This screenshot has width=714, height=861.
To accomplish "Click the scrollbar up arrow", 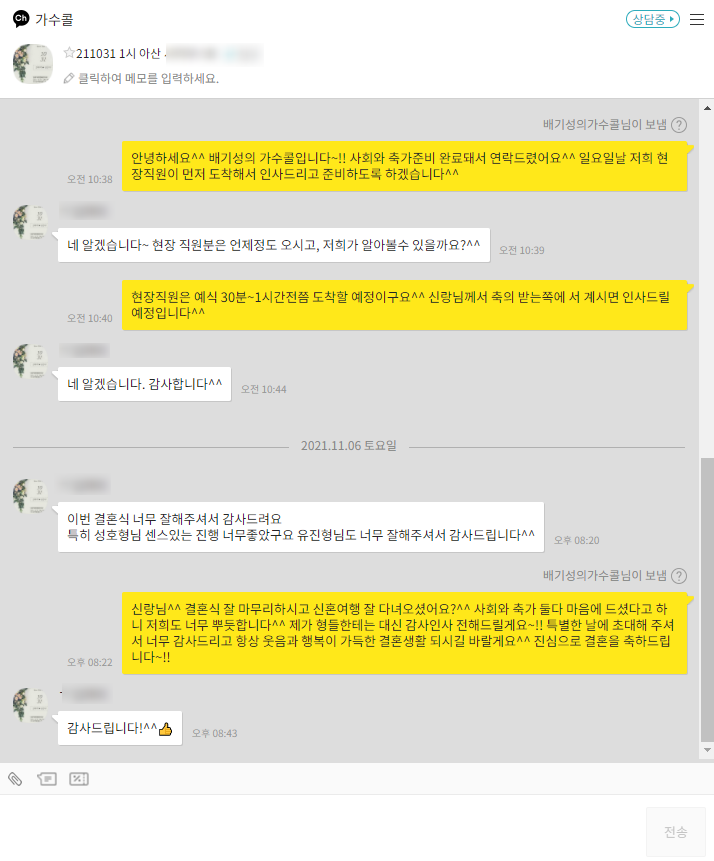I will click(x=707, y=108).
